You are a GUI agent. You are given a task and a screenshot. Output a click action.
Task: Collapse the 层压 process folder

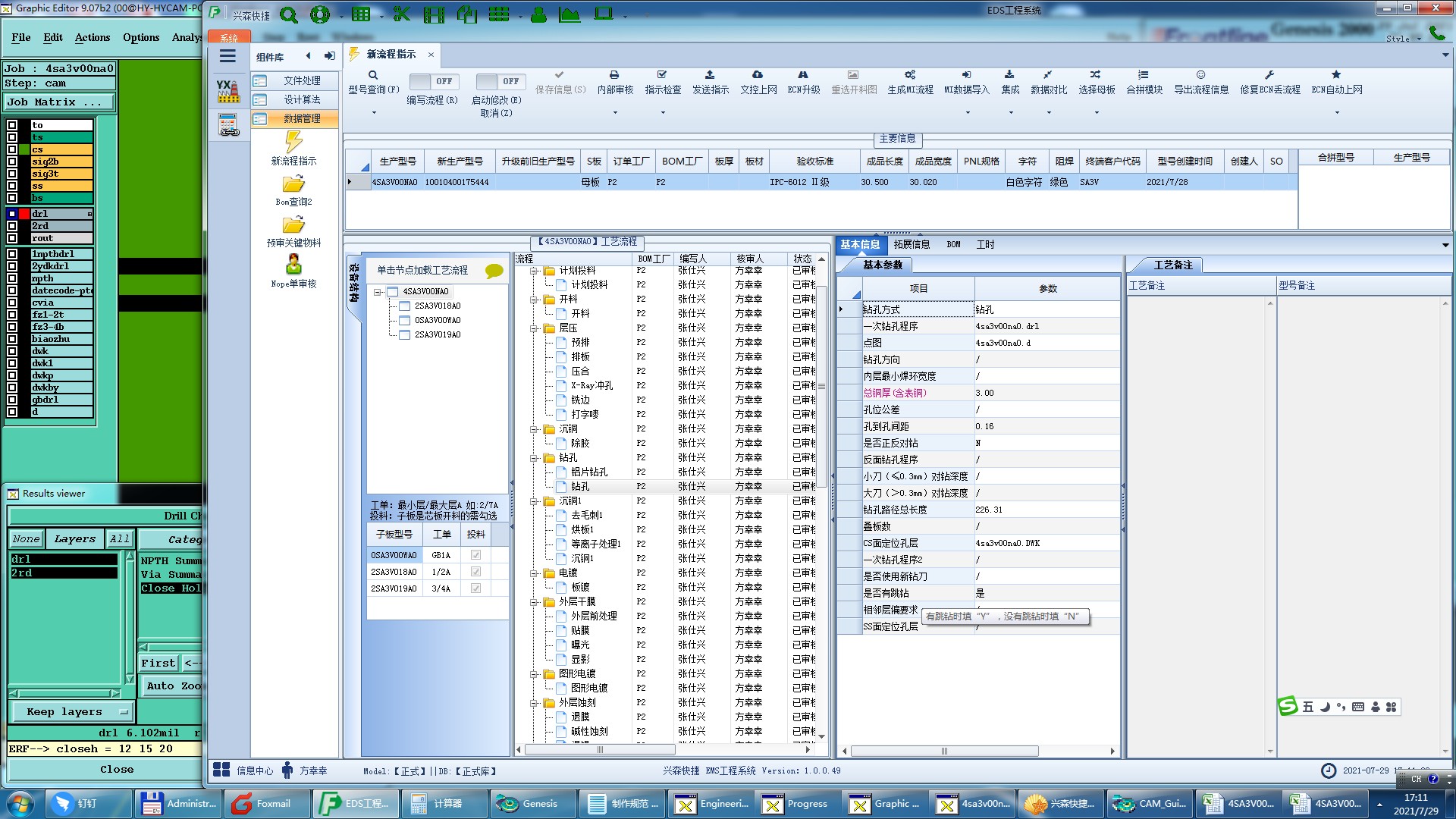click(534, 328)
